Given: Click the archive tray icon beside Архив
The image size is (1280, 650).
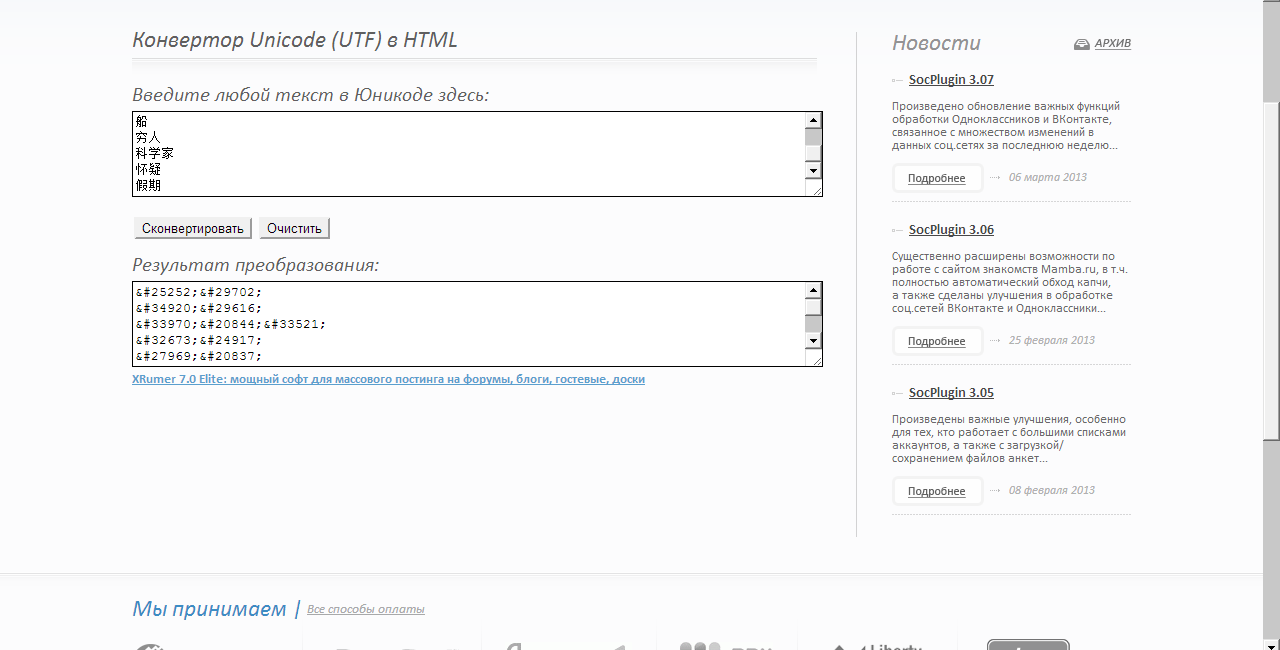Looking at the screenshot, I should (x=1081, y=44).
